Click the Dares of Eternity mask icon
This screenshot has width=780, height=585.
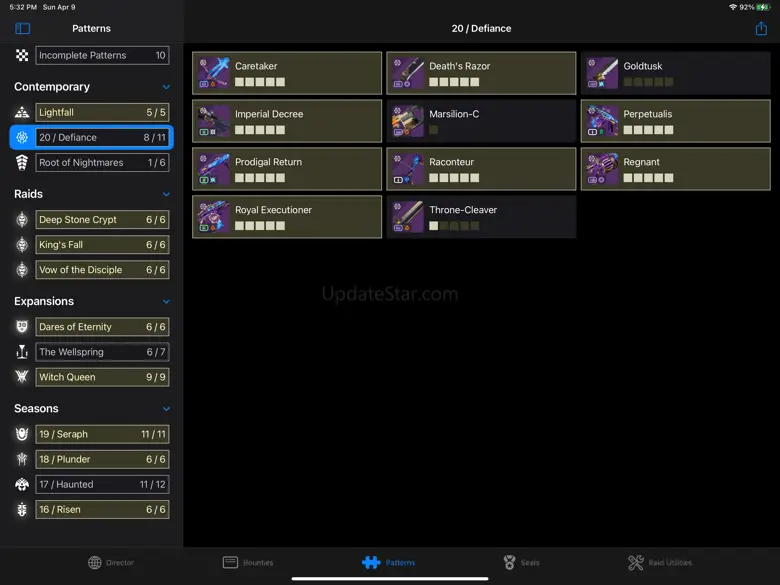(x=22, y=327)
